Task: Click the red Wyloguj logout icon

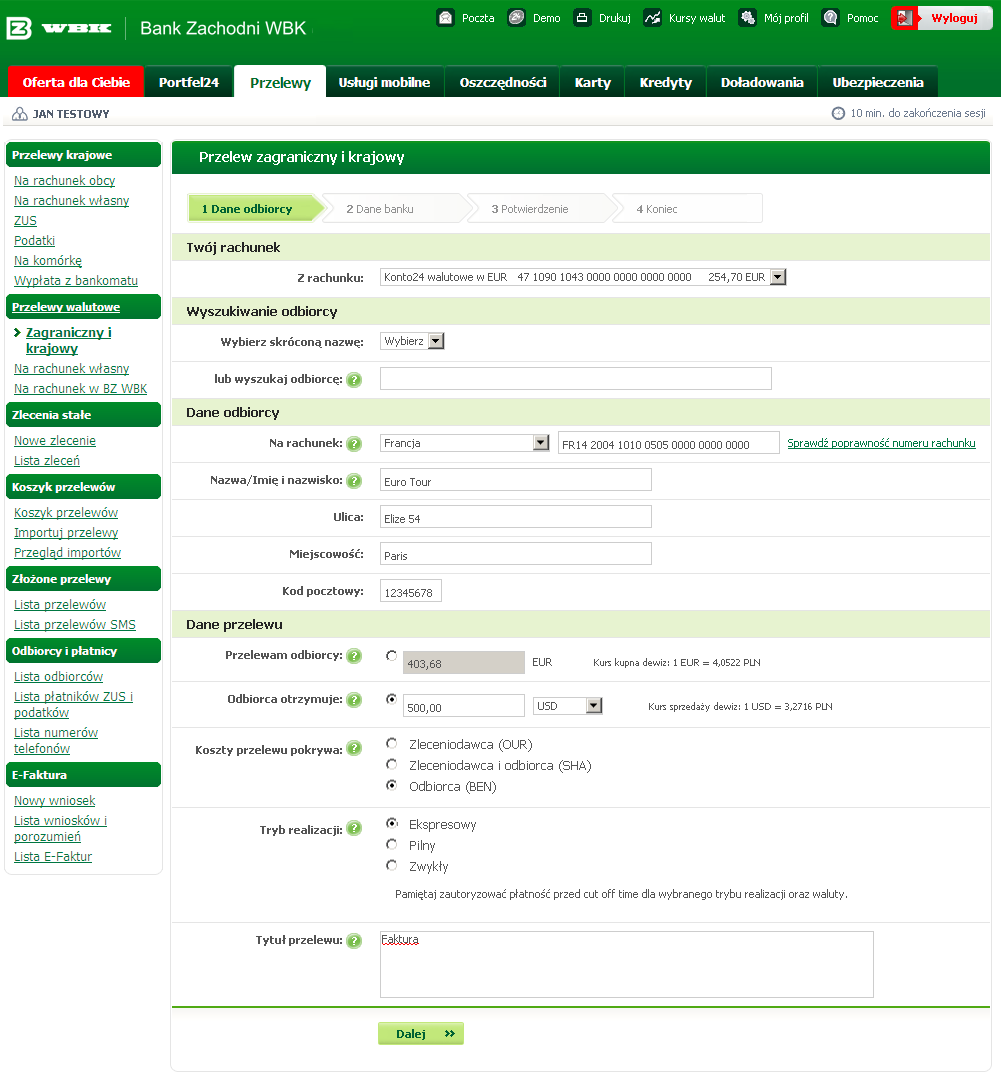Action: click(x=904, y=18)
